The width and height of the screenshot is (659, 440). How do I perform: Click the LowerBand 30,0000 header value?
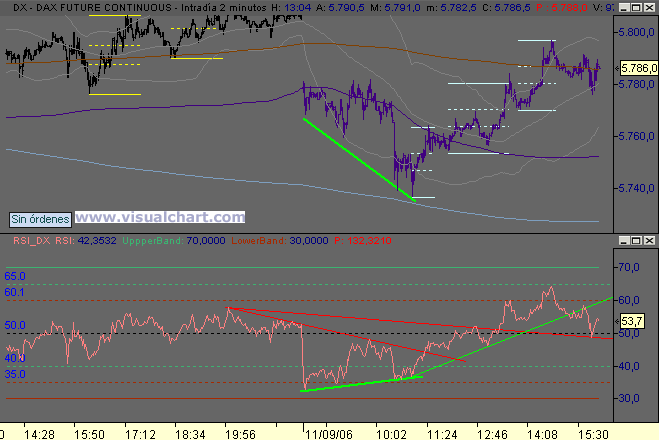[x=309, y=241]
